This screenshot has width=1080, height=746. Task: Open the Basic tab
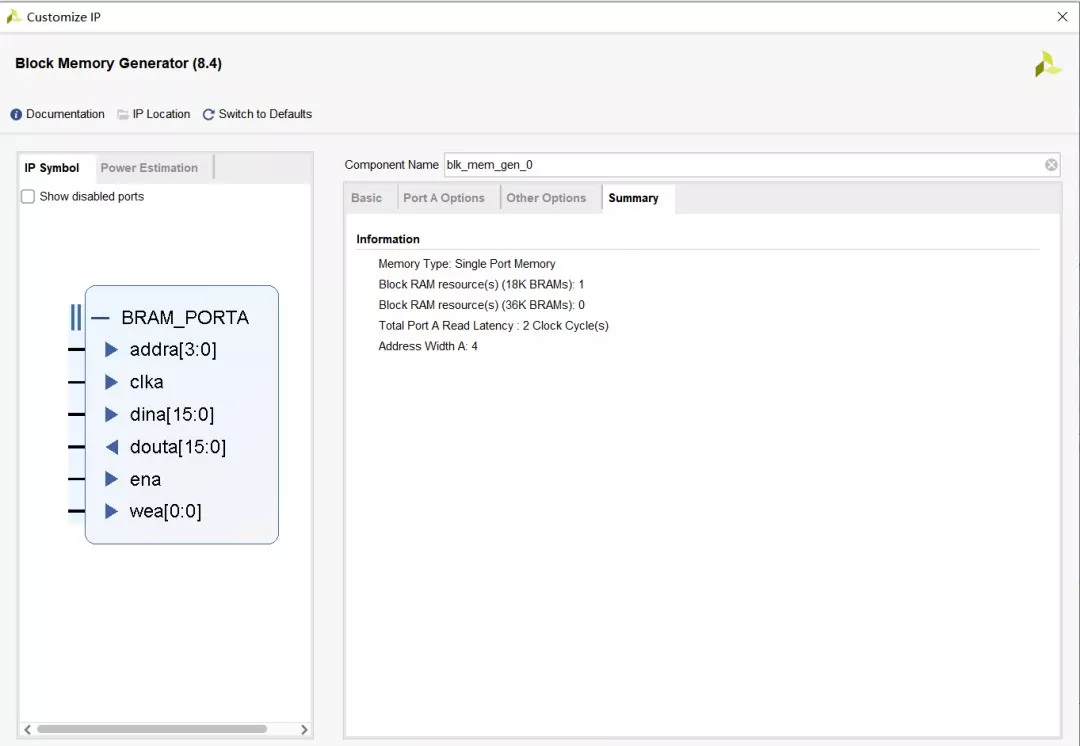point(368,198)
